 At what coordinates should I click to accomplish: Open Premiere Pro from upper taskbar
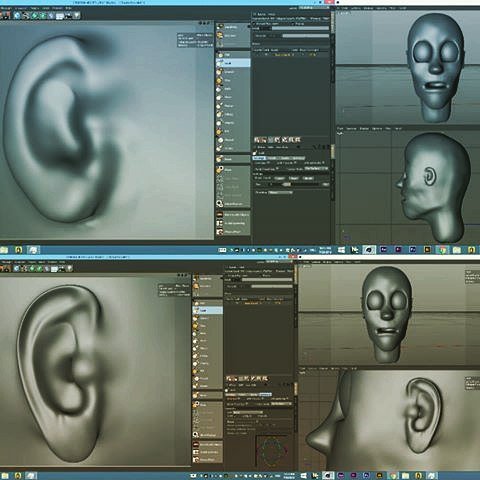tap(398, 249)
